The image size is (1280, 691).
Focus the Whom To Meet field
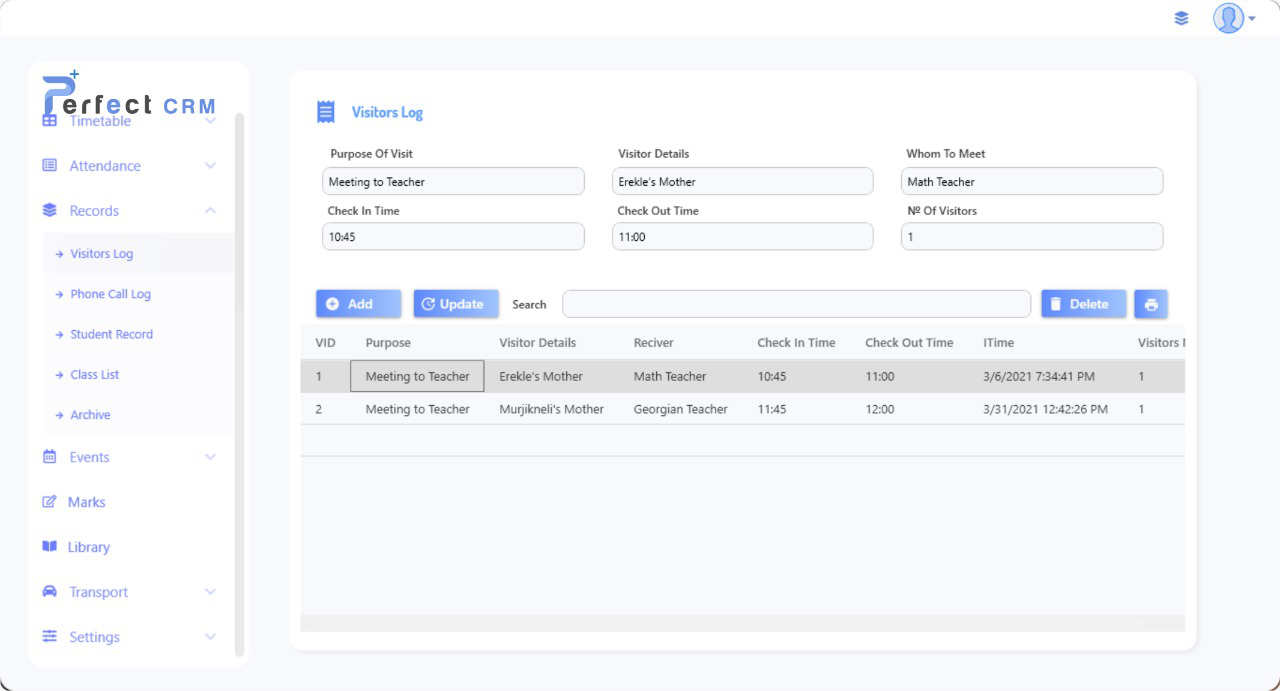[x=1032, y=181]
